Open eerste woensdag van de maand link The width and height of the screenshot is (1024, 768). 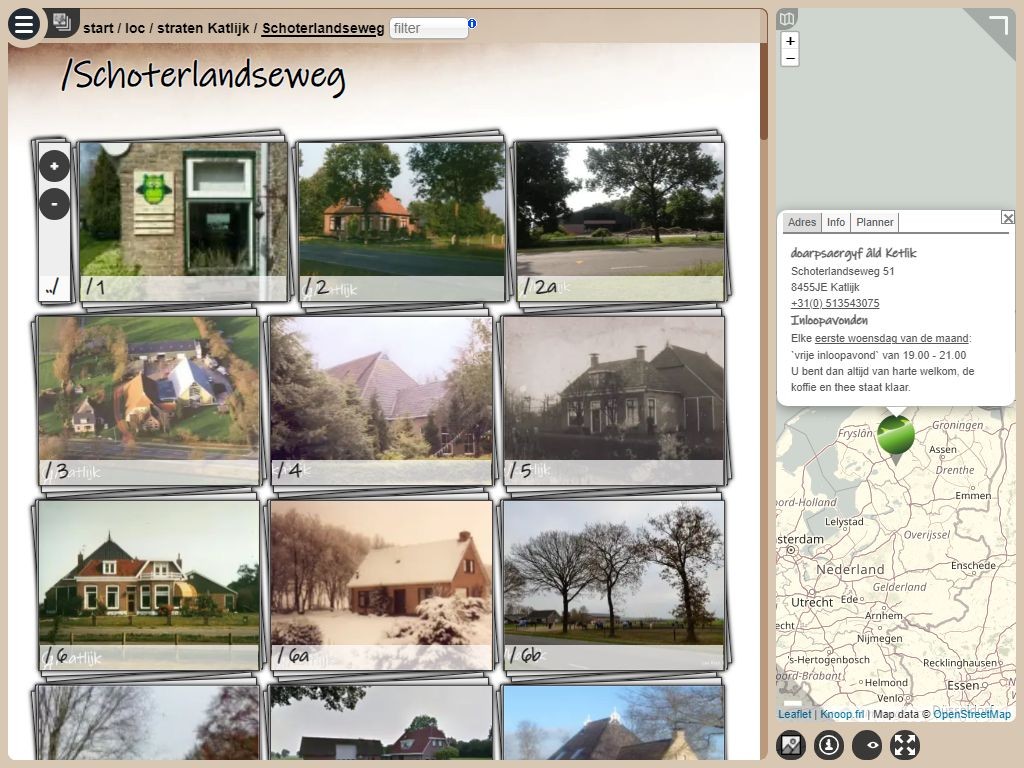891,338
